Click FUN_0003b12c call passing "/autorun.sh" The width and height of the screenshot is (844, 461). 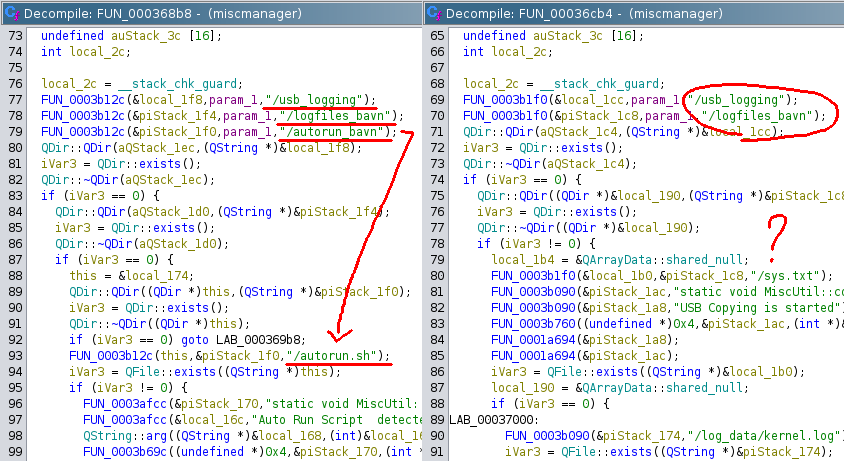click(x=110, y=356)
